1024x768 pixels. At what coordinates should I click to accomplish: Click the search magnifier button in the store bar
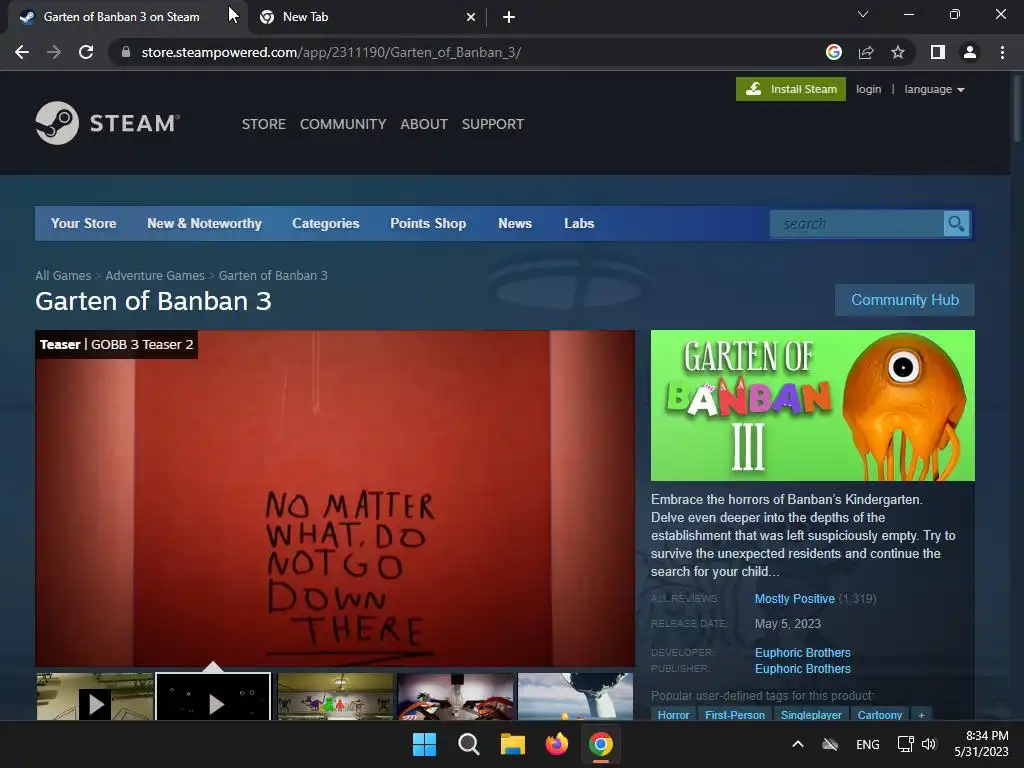click(x=956, y=224)
